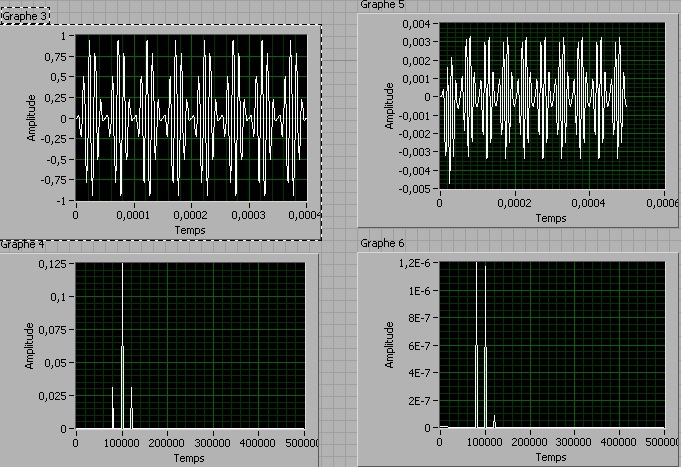Click the Temps axis label of Graphe 4
The width and height of the screenshot is (681, 467).
click(x=189, y=458)
